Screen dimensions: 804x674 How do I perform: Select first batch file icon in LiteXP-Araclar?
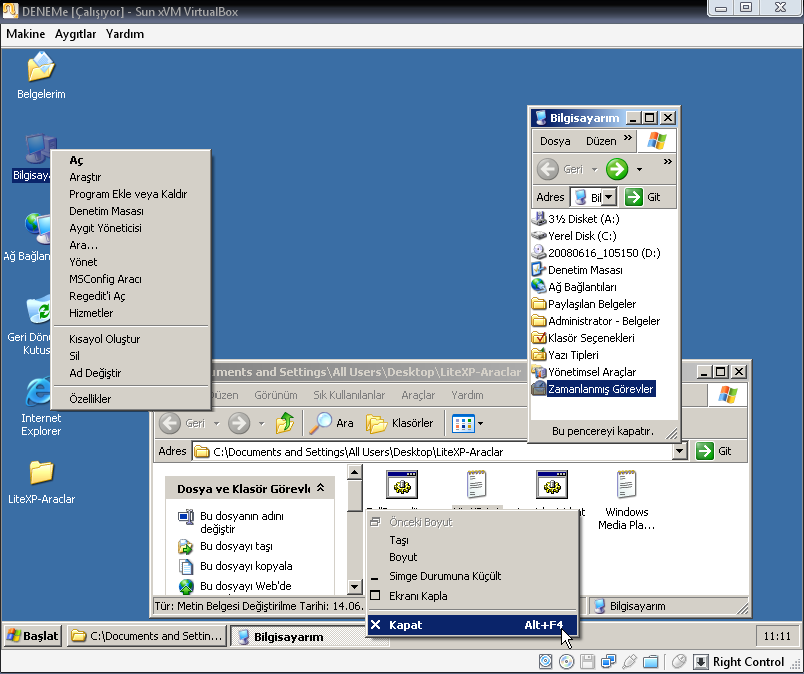point(402,484)
